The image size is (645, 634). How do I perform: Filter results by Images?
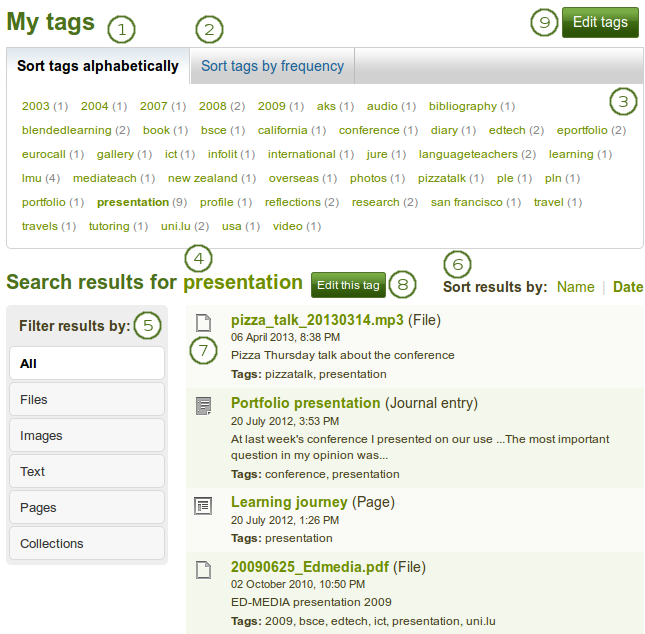coord(86,436)
